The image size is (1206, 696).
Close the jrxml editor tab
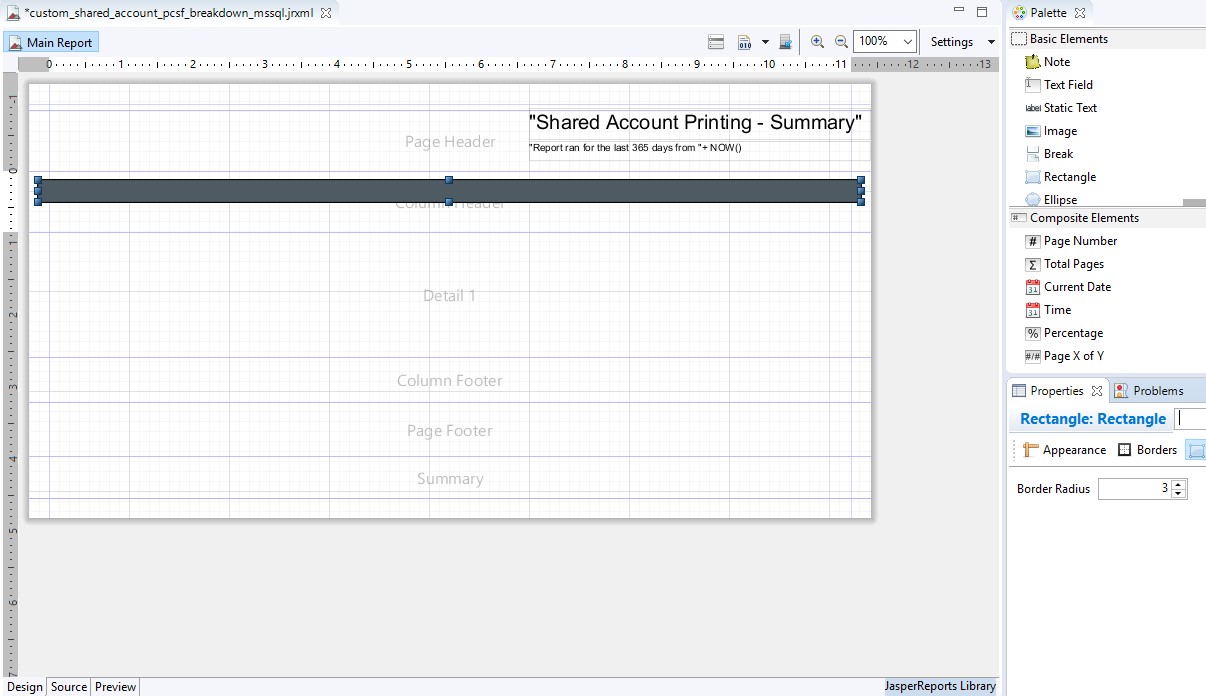click(x=326, y=13)
